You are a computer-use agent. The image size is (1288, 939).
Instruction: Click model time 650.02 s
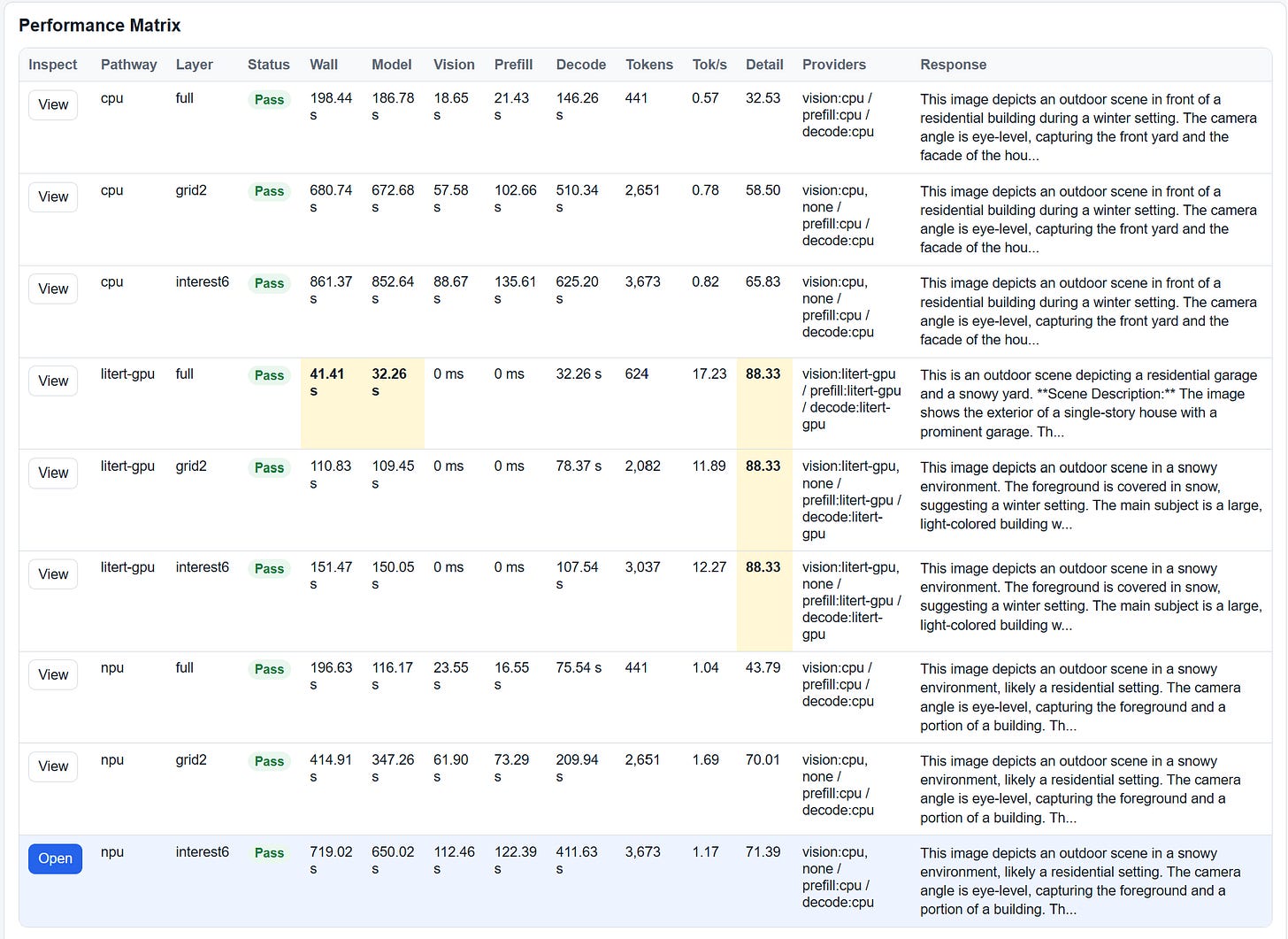click(393, 860)
